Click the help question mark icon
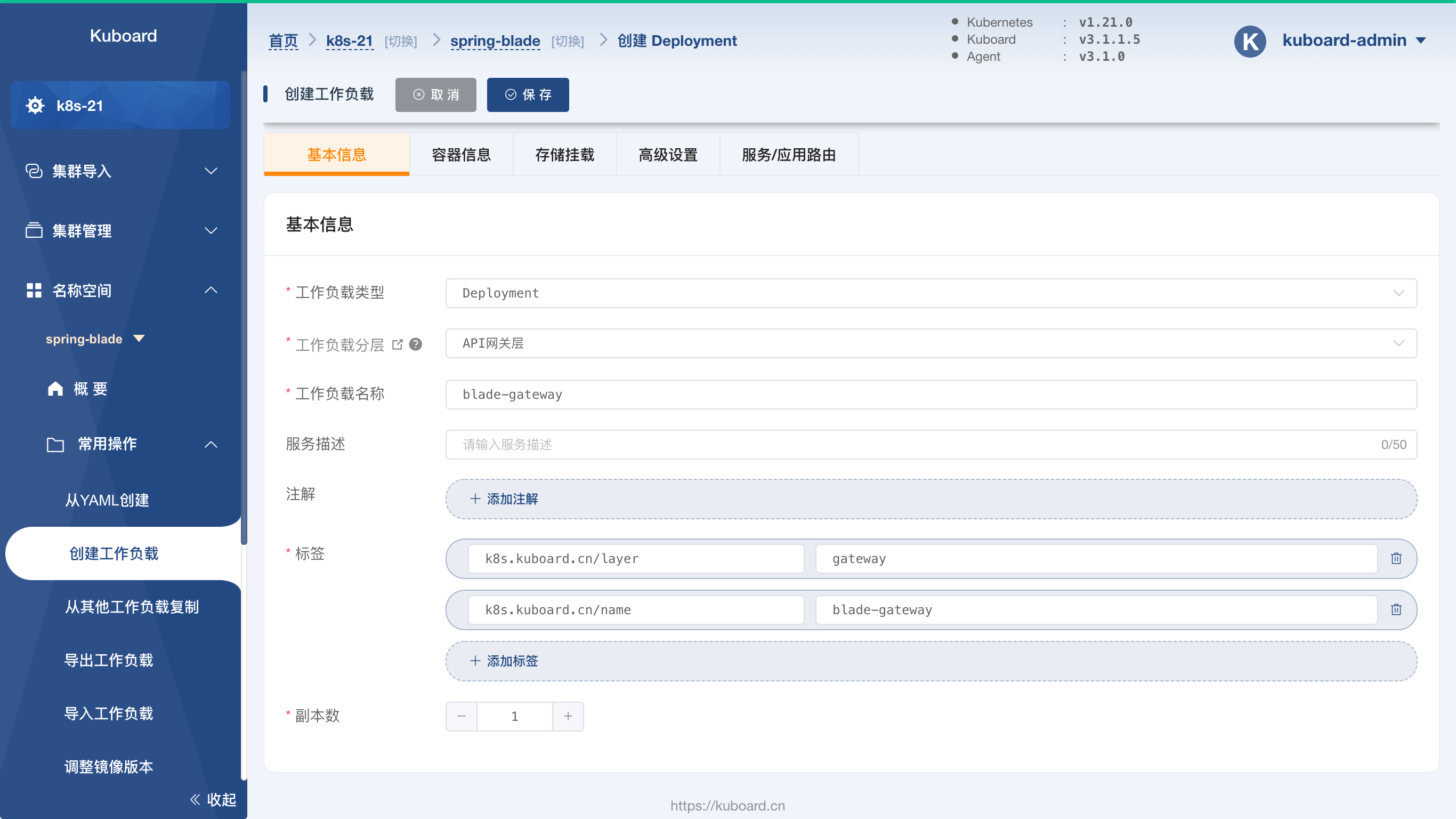 tap(416, 344)
